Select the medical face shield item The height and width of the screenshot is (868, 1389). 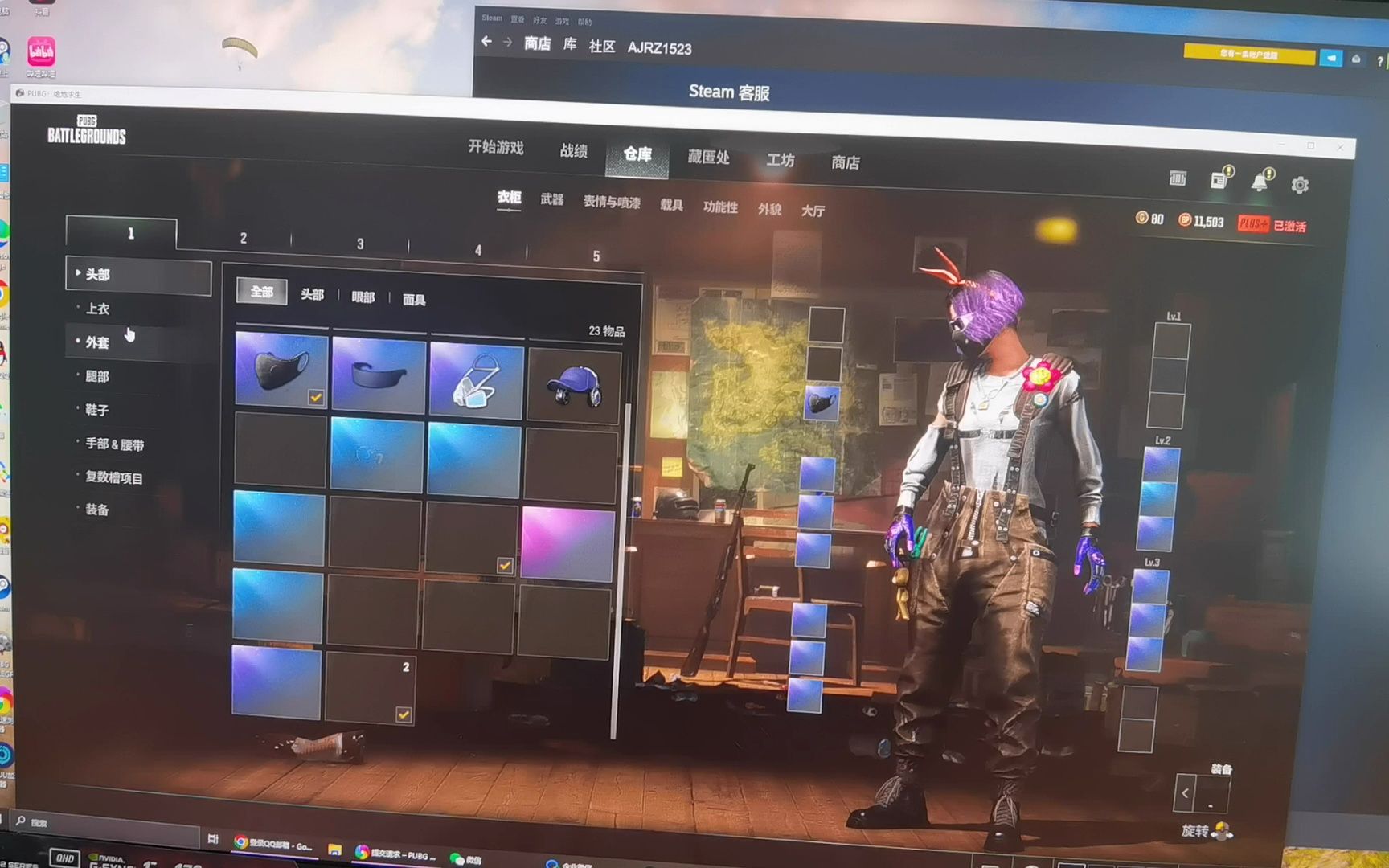[476, 382]
